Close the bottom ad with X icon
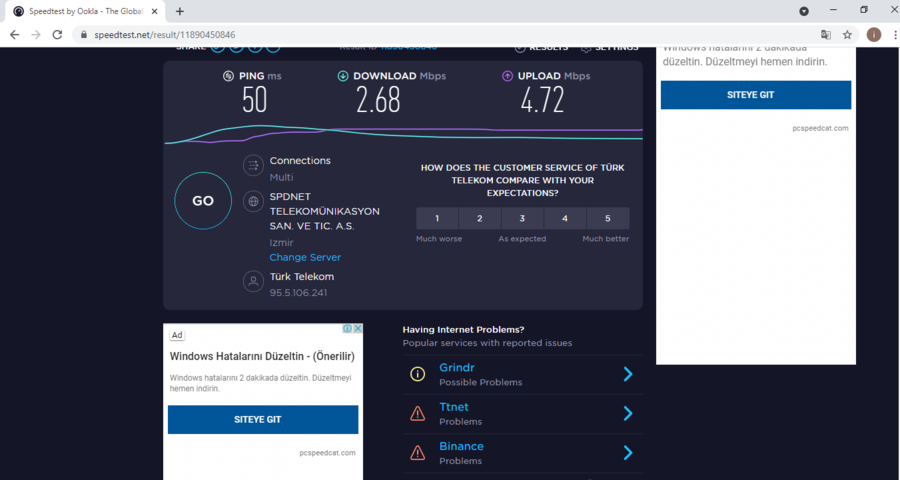Image resolution: width=900 pixels, height=480 pixels. [x=358, y=328]
